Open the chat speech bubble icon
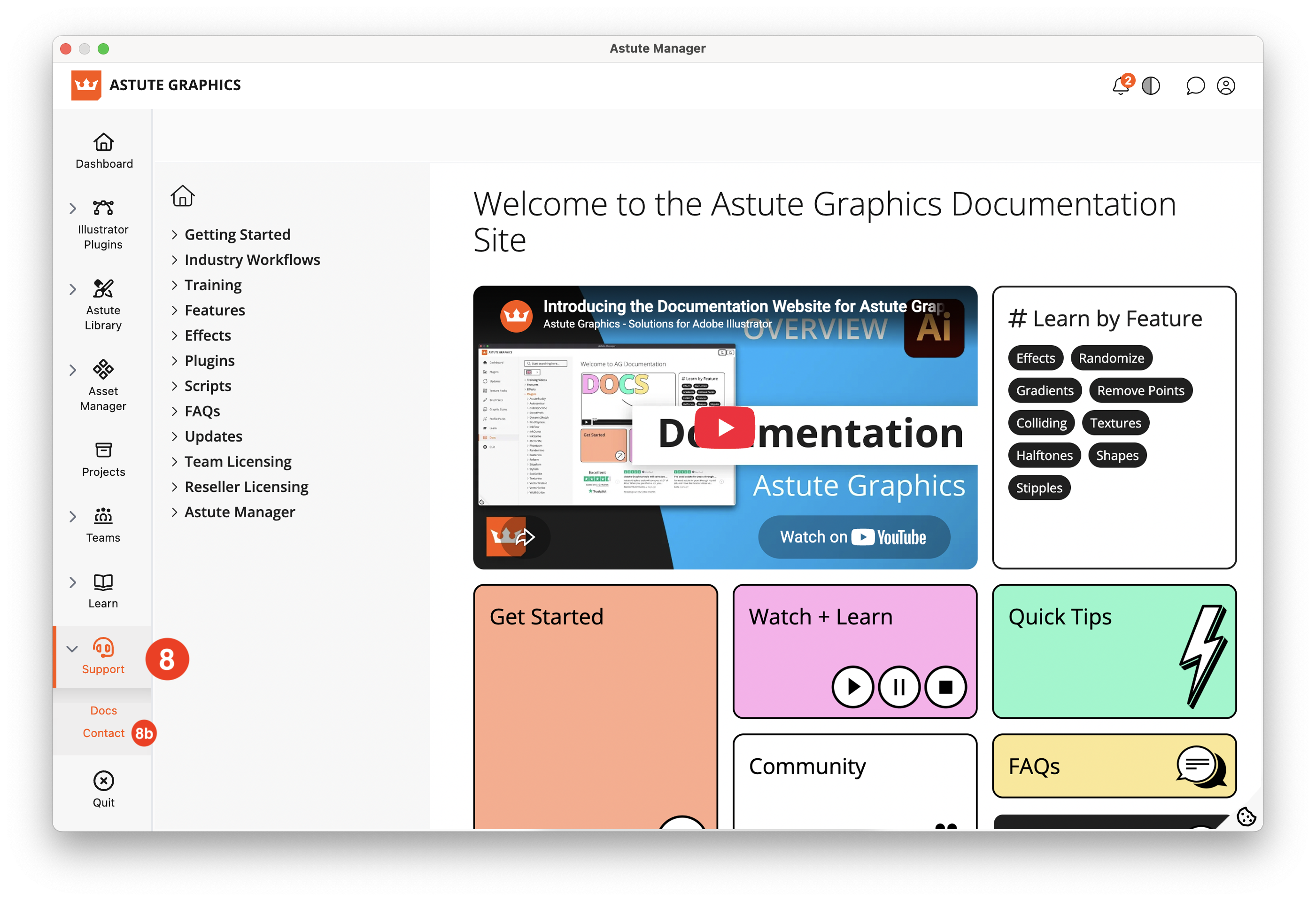 point(1195,85)
